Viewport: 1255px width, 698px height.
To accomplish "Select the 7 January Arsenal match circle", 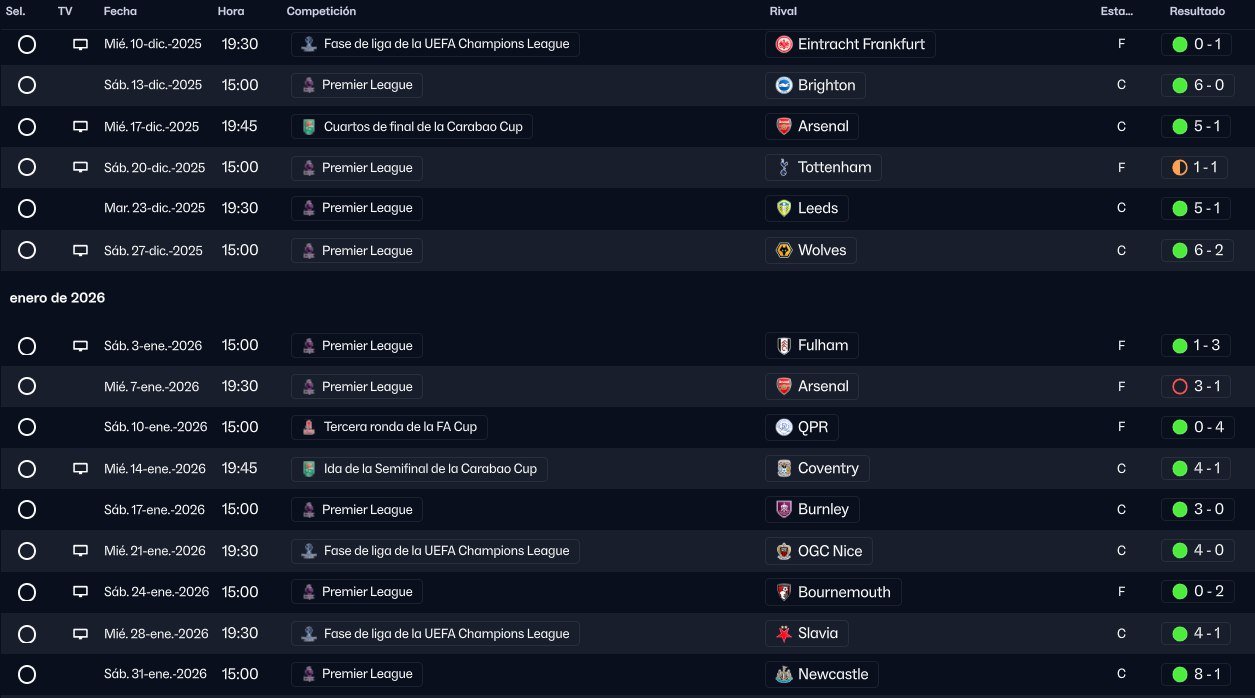I will [x=27, y=386].
